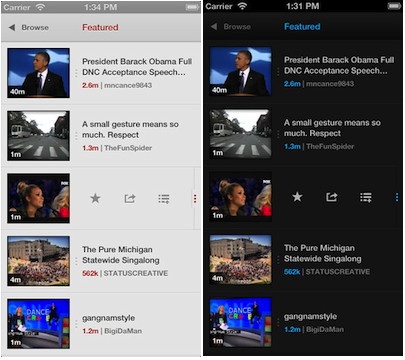The image size is (405, 360).
Task: Tap the share icon in dark theme row
Action: (x=331, y=197)
